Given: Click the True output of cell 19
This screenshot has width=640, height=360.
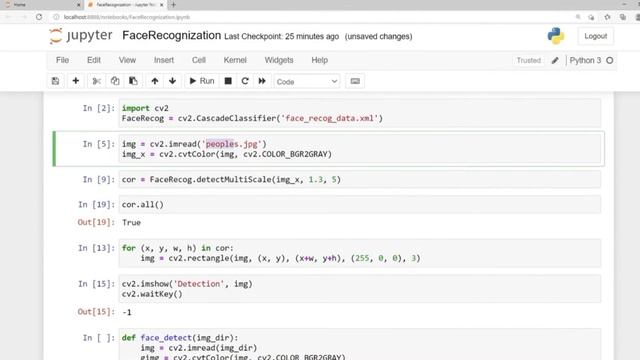Looking at the screenshot, I should (x=131, y=222).
